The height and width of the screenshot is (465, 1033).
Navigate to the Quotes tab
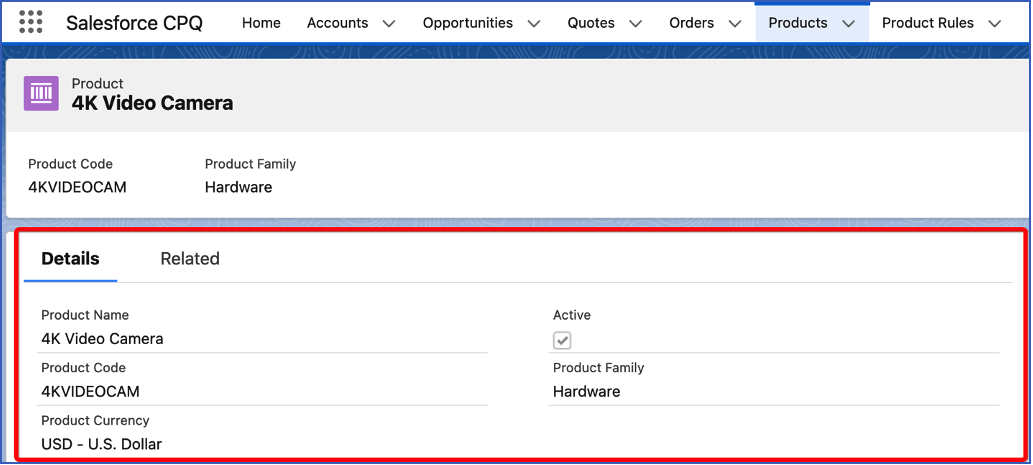pos(591,23)
